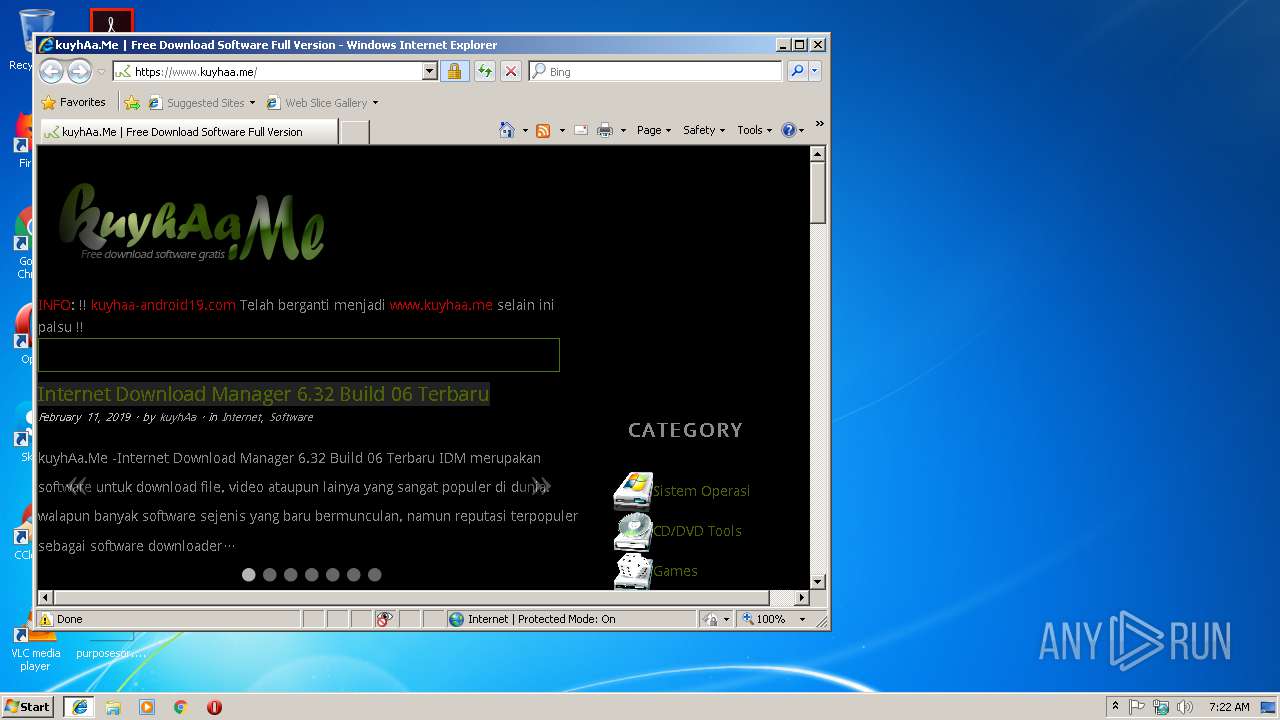Click the IE Back navigation button
This screenshot has height=720, width=1280.
(51, 71)
